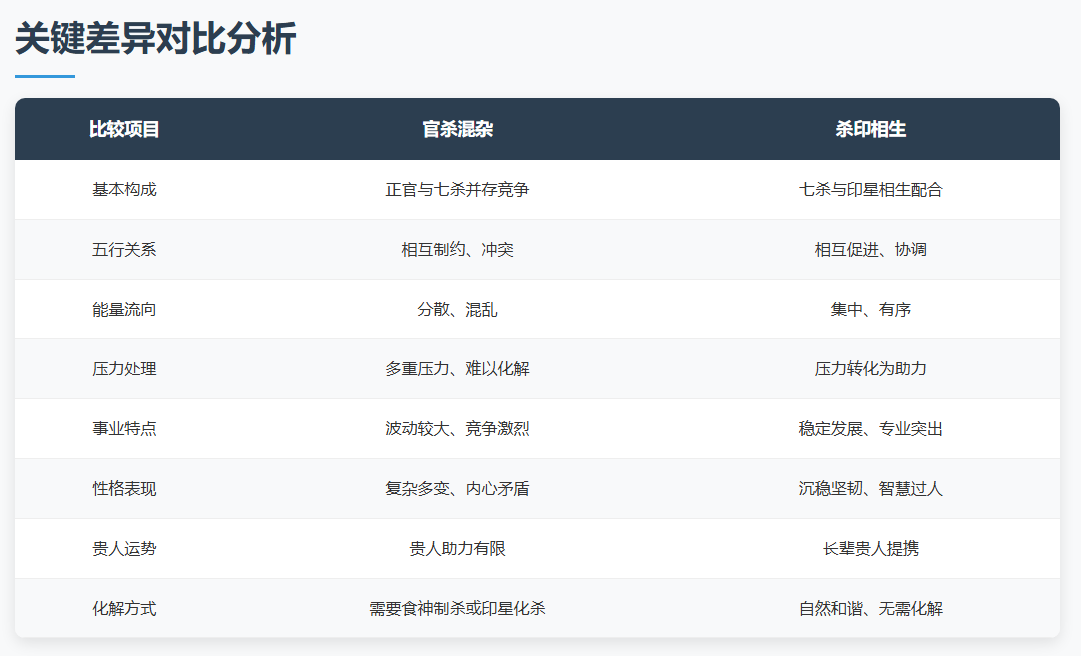Image resolution: width=1081 pixels, height=656 pixels.
Task: Click the 七杀与印星相生配合 cell
Action: [x=870, y=190]
